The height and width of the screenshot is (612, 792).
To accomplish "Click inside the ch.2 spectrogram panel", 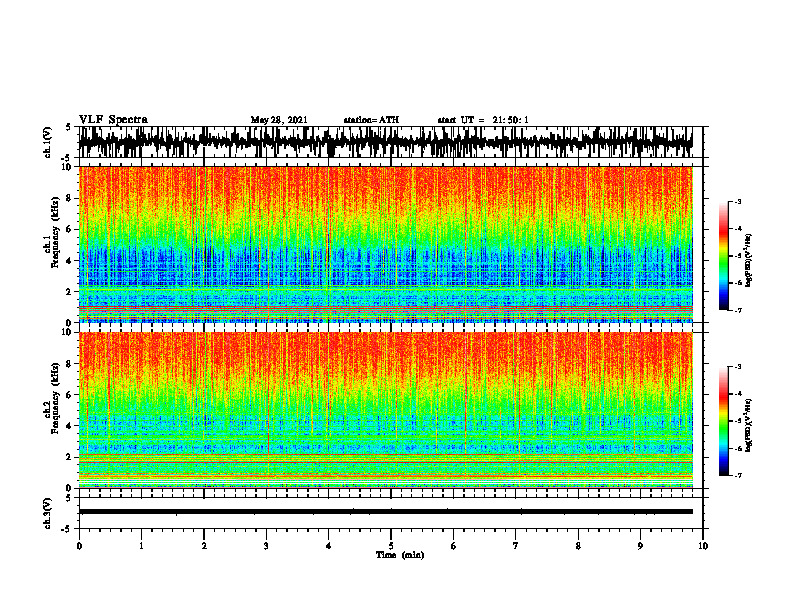I will pos(385,410).
